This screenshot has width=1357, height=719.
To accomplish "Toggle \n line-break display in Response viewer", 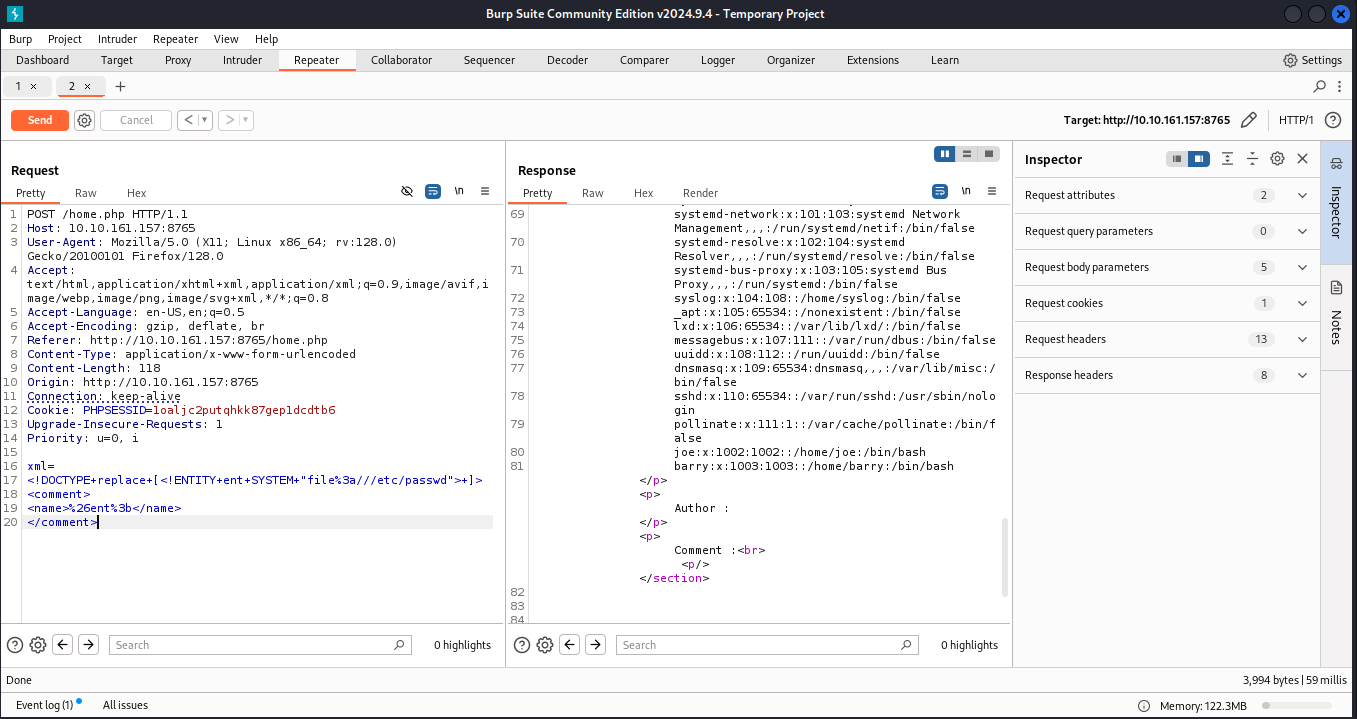I will (966, 191).
